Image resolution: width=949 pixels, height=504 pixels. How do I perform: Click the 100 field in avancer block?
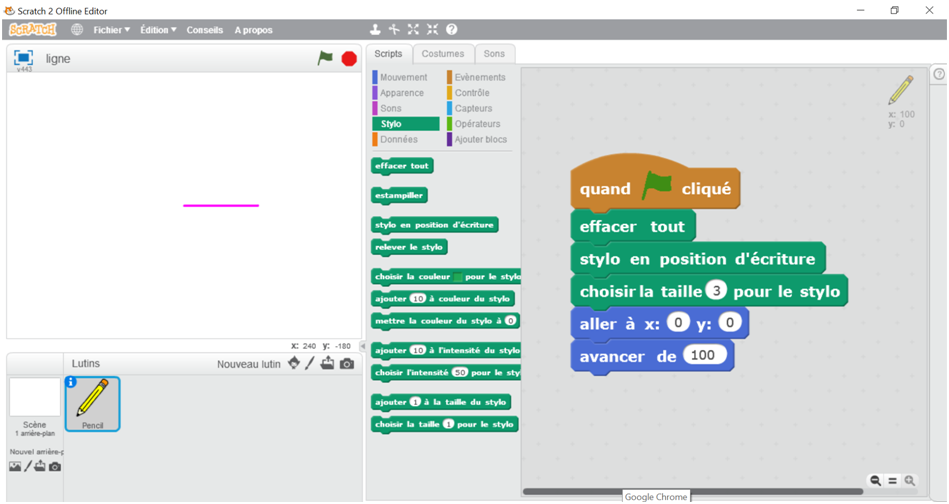705,355
